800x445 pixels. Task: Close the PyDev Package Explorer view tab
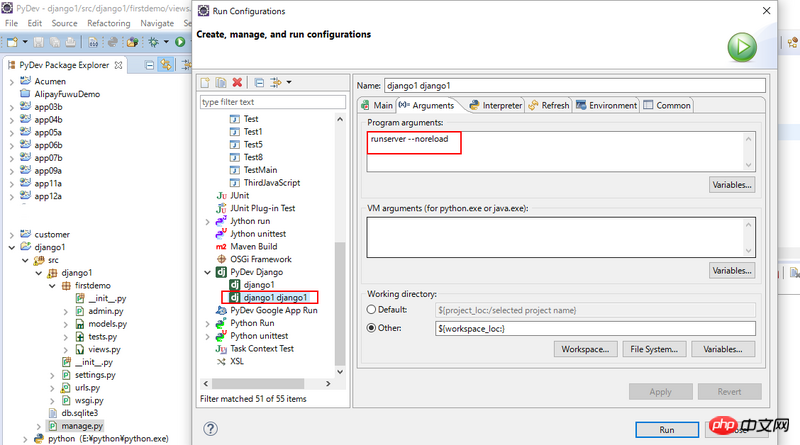(x=118, y=65)
